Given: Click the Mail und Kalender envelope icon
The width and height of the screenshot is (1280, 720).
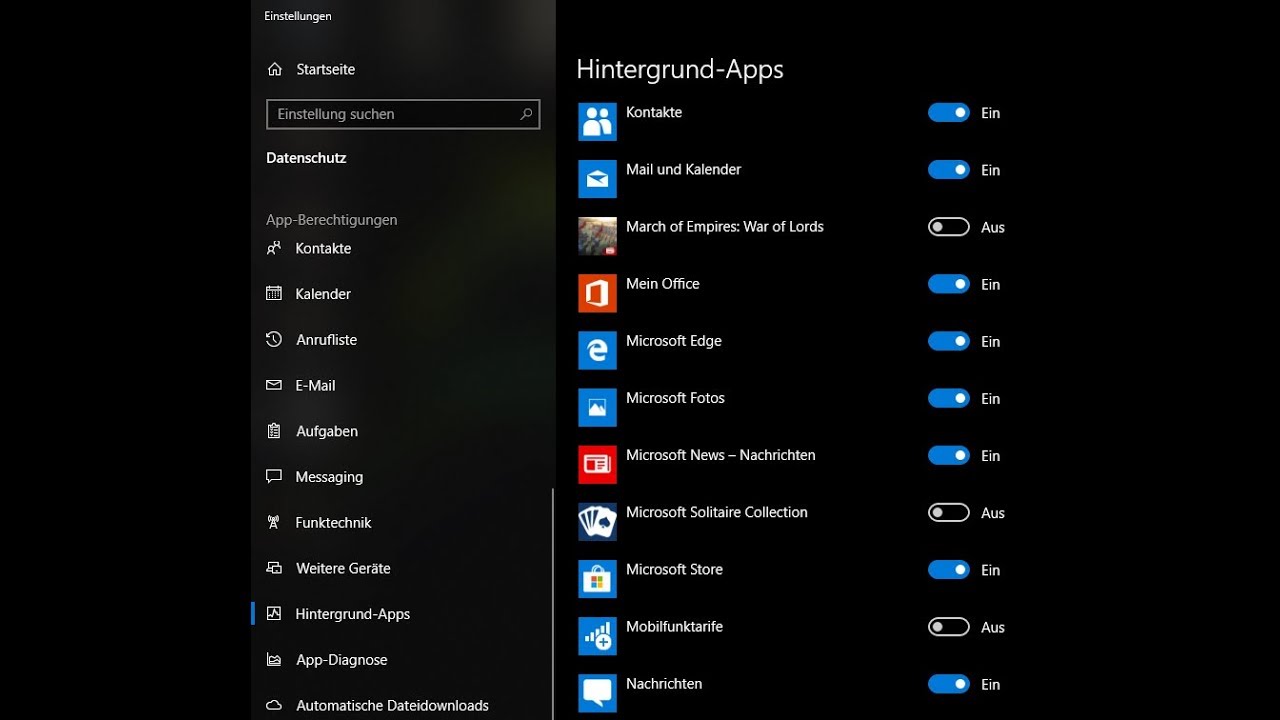Looking at the screenshot, I should [x=597, y=179].
